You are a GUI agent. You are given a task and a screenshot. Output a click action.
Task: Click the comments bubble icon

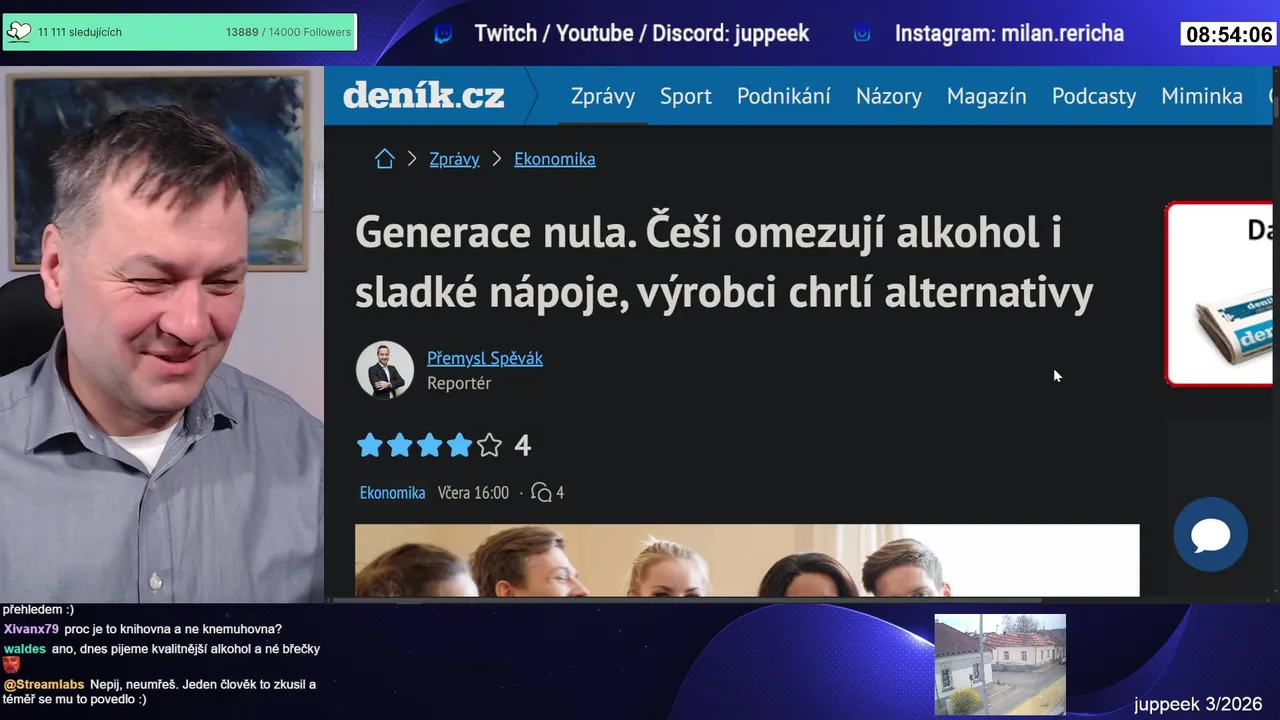pyautogui.click(x=541, y=492)
